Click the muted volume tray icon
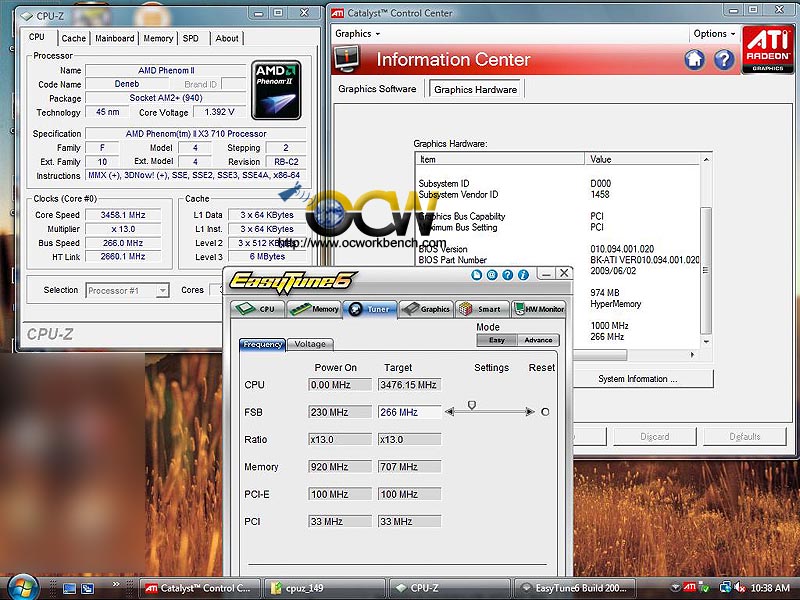Image resolution: width=800 pixels, height=600 pixels. [739, 588]
